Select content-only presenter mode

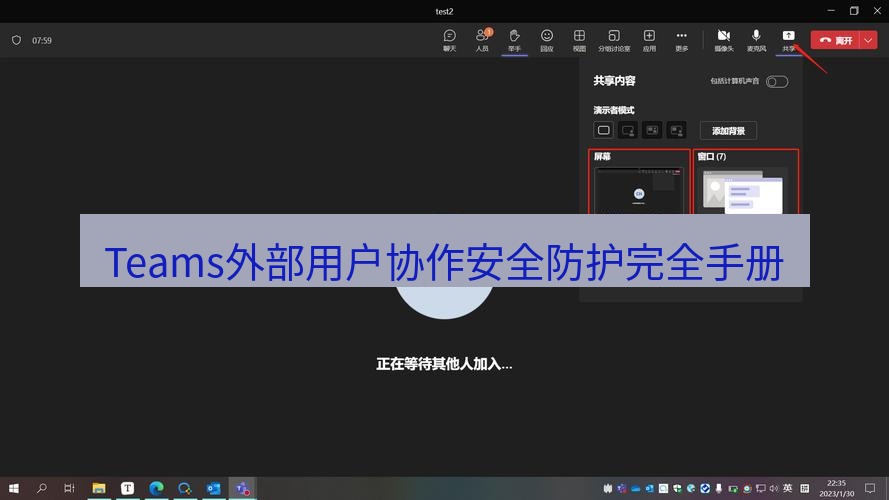click(604, 130)
